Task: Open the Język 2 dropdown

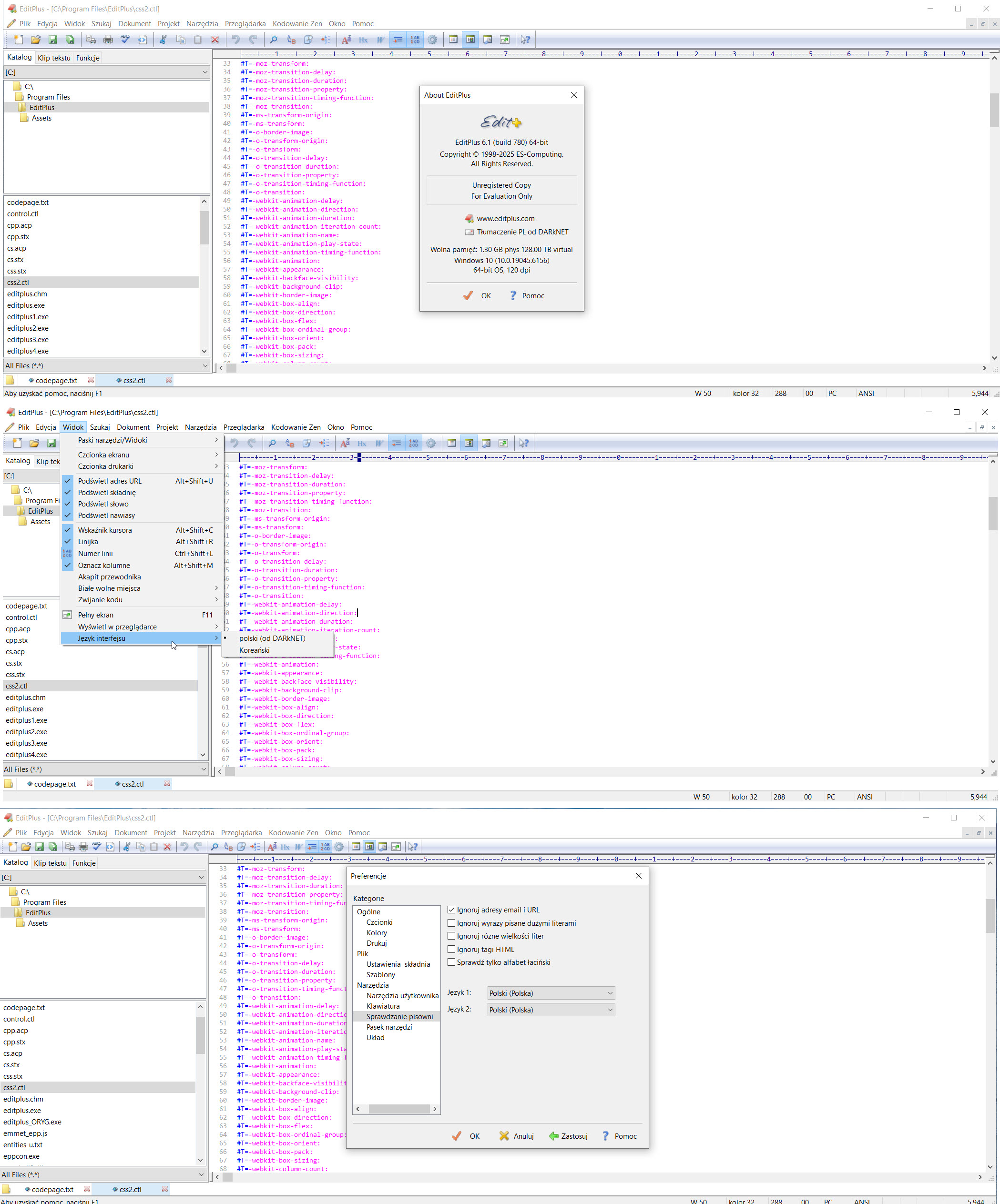Action: click(x=551, y=1010)
